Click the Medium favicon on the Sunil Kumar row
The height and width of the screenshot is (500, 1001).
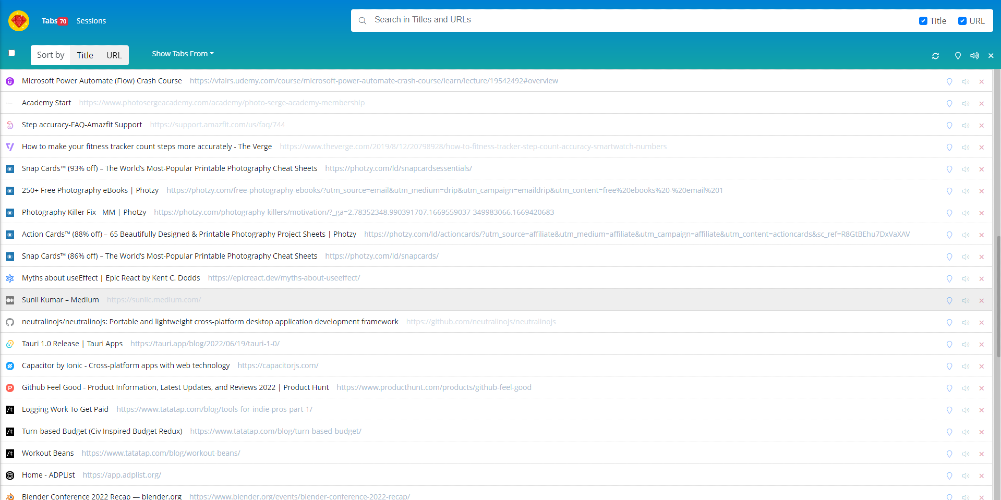(x=10, y=300)
